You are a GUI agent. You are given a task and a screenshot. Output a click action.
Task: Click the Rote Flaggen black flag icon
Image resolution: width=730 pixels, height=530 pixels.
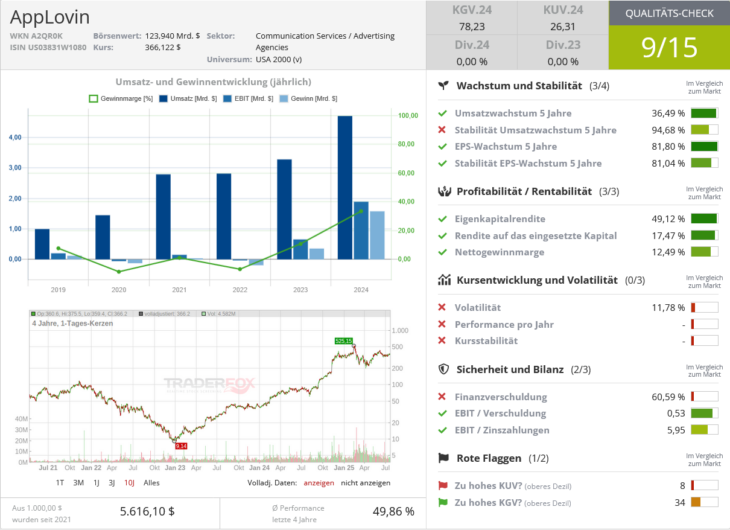tap(444, 458)
